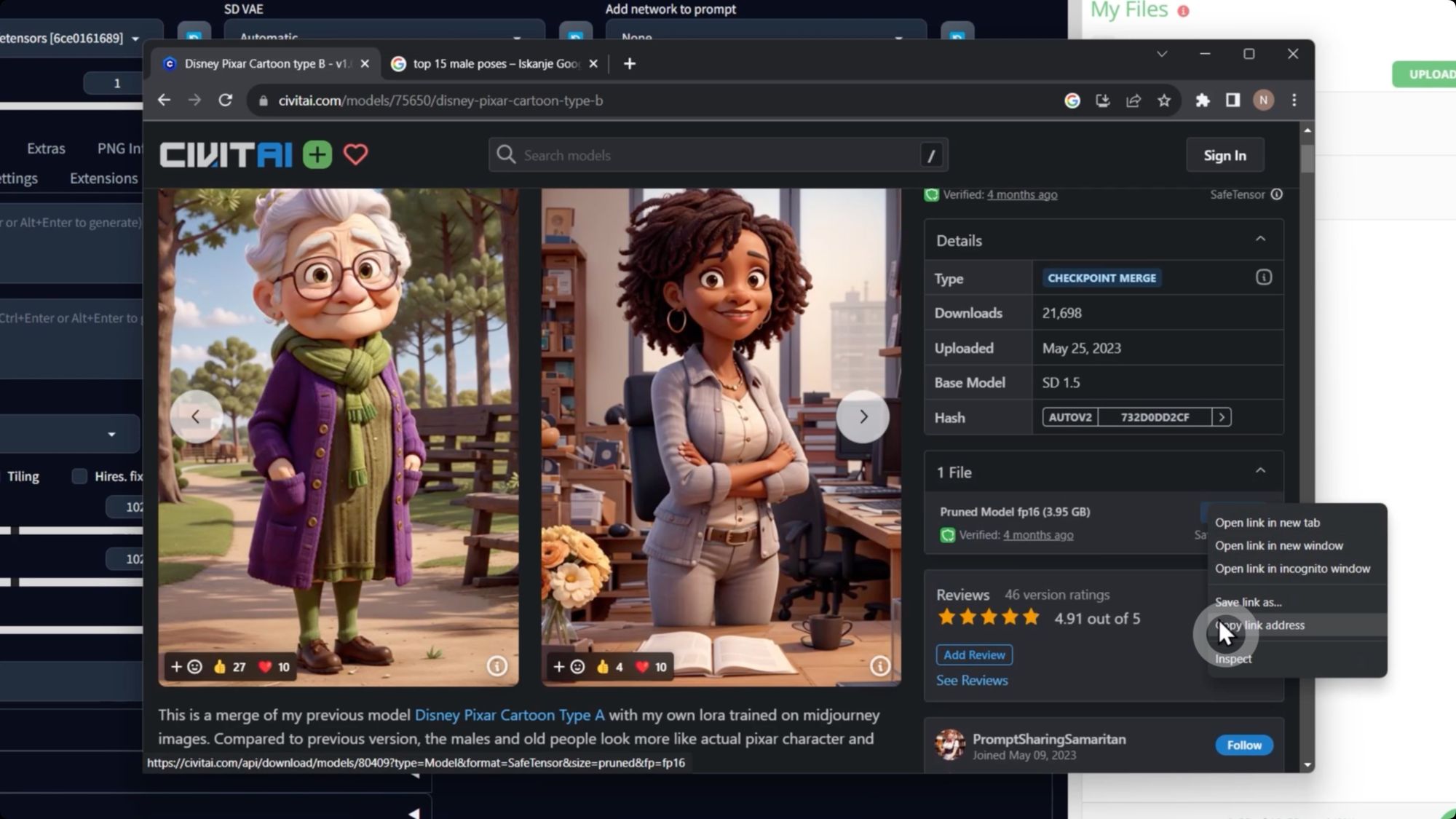This screenshot has width=1456, height=819.
Task: Show next gallery image with right arrow
Action: pyautogui.click(x=863, y=416)
